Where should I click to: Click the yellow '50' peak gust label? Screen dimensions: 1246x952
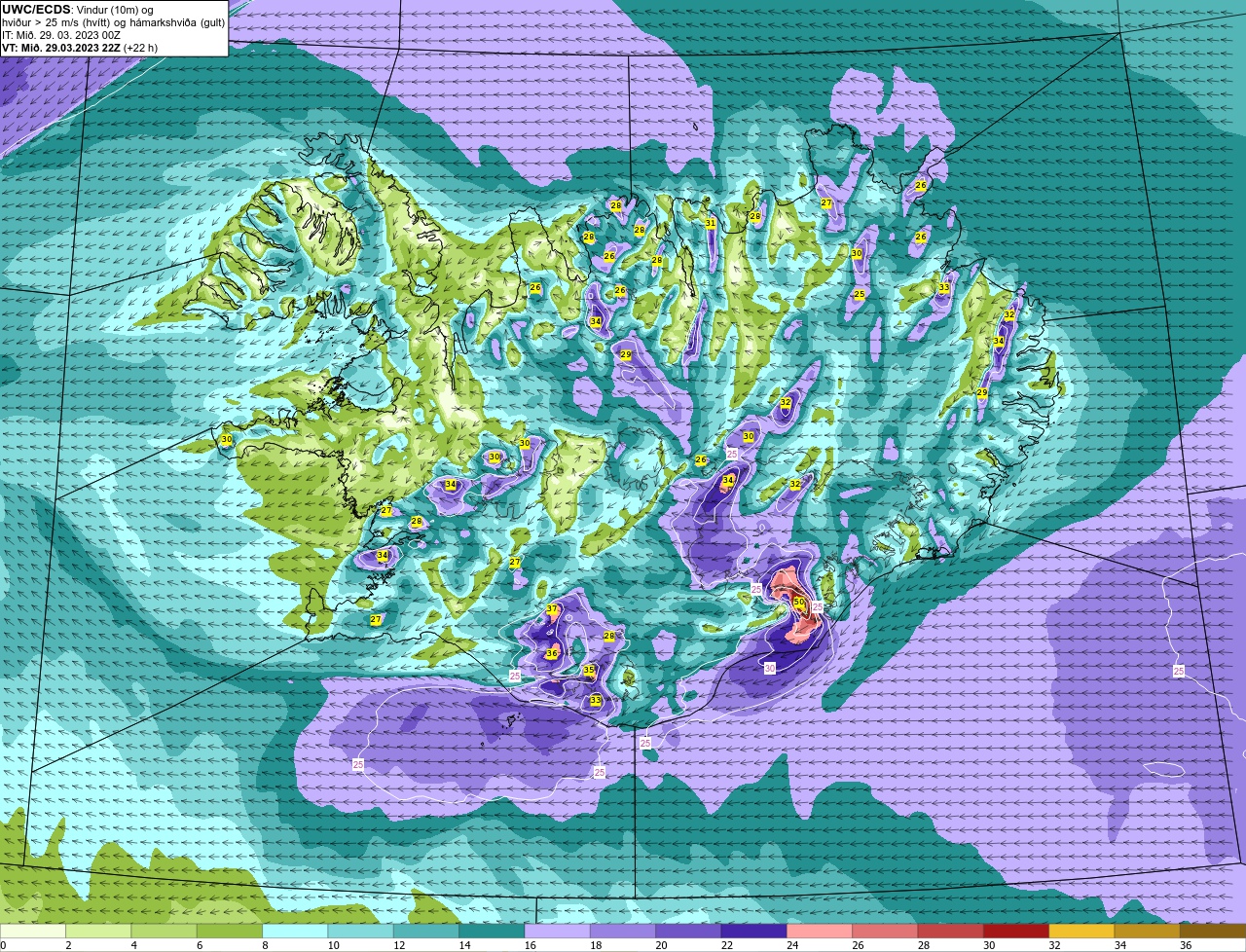pyautogui.click(x=799, y=603)
